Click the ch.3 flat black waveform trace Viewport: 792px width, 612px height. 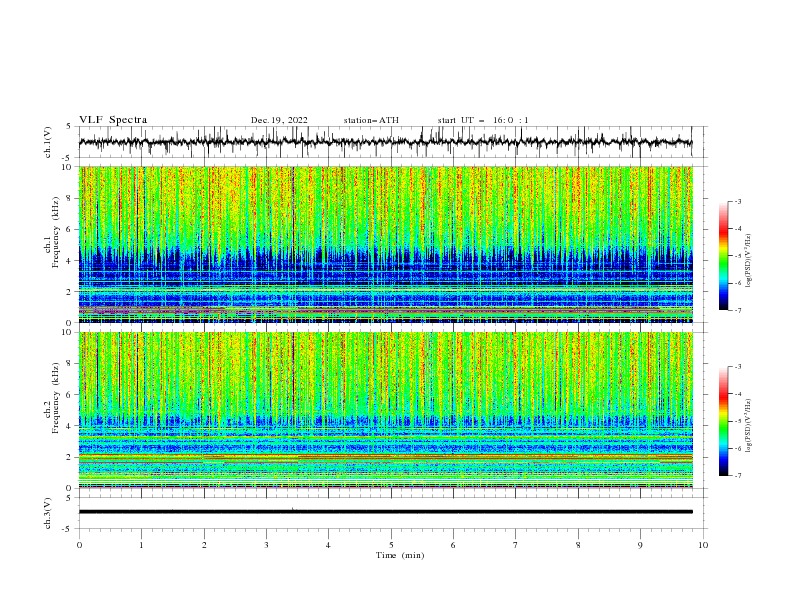pyautogui.click(x=385, y=512)
